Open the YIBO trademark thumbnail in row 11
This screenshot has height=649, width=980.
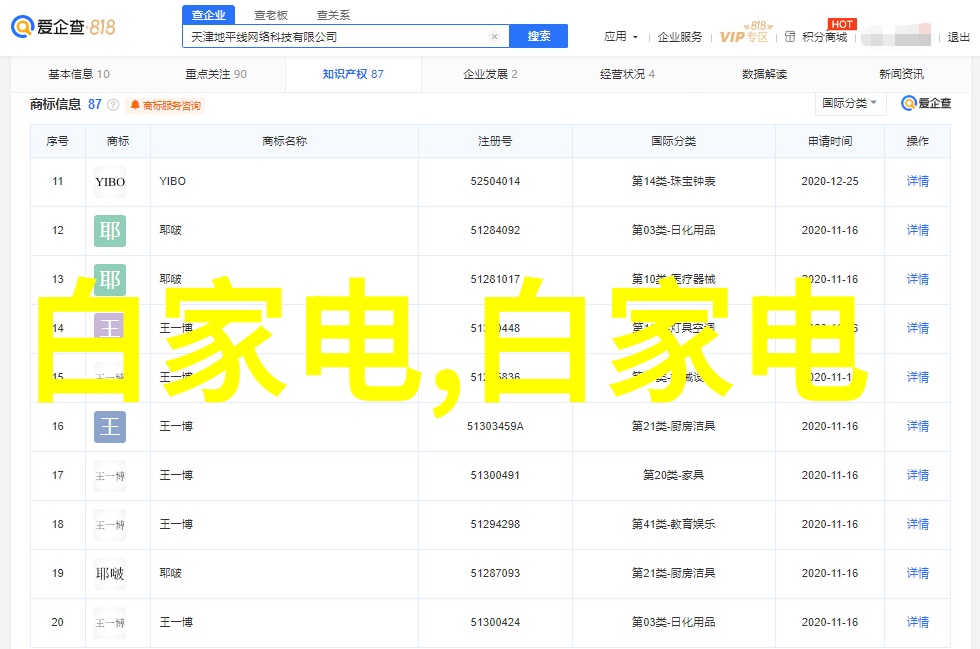[x=110, y=182]
